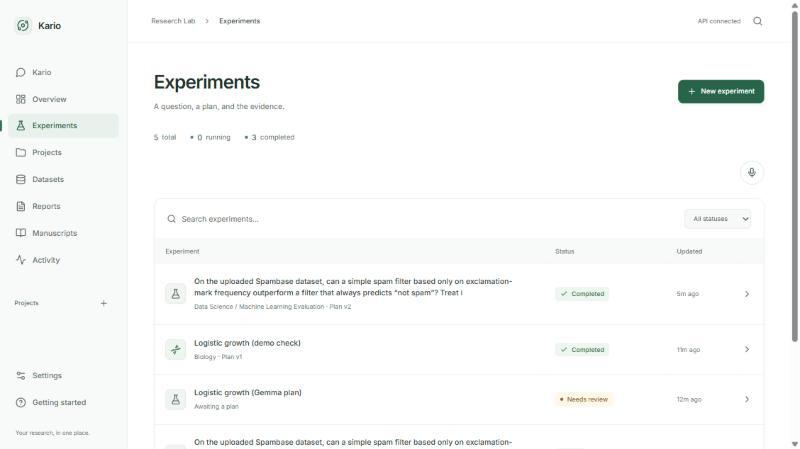The width and height of the screenshot is (800, 449).
Task: Click magnifier icon in experiments search bar
Action: (x=171, y=219)
